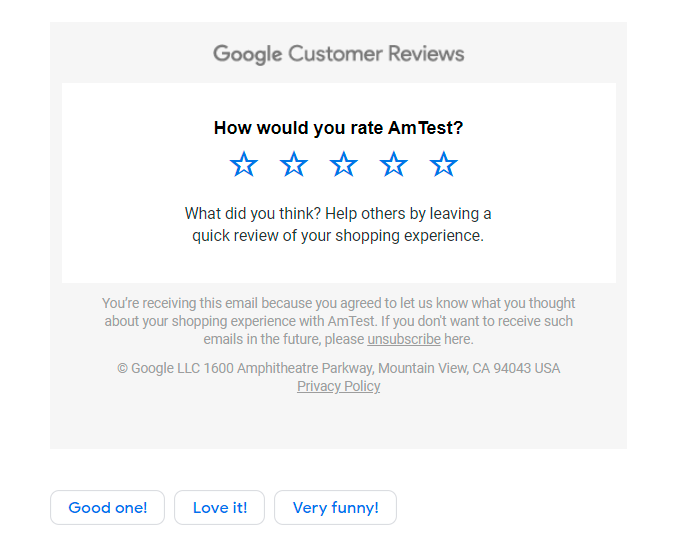Click the "Customer Reviews" header text
This screenshot has height=545, width=682.
[376, 54]
